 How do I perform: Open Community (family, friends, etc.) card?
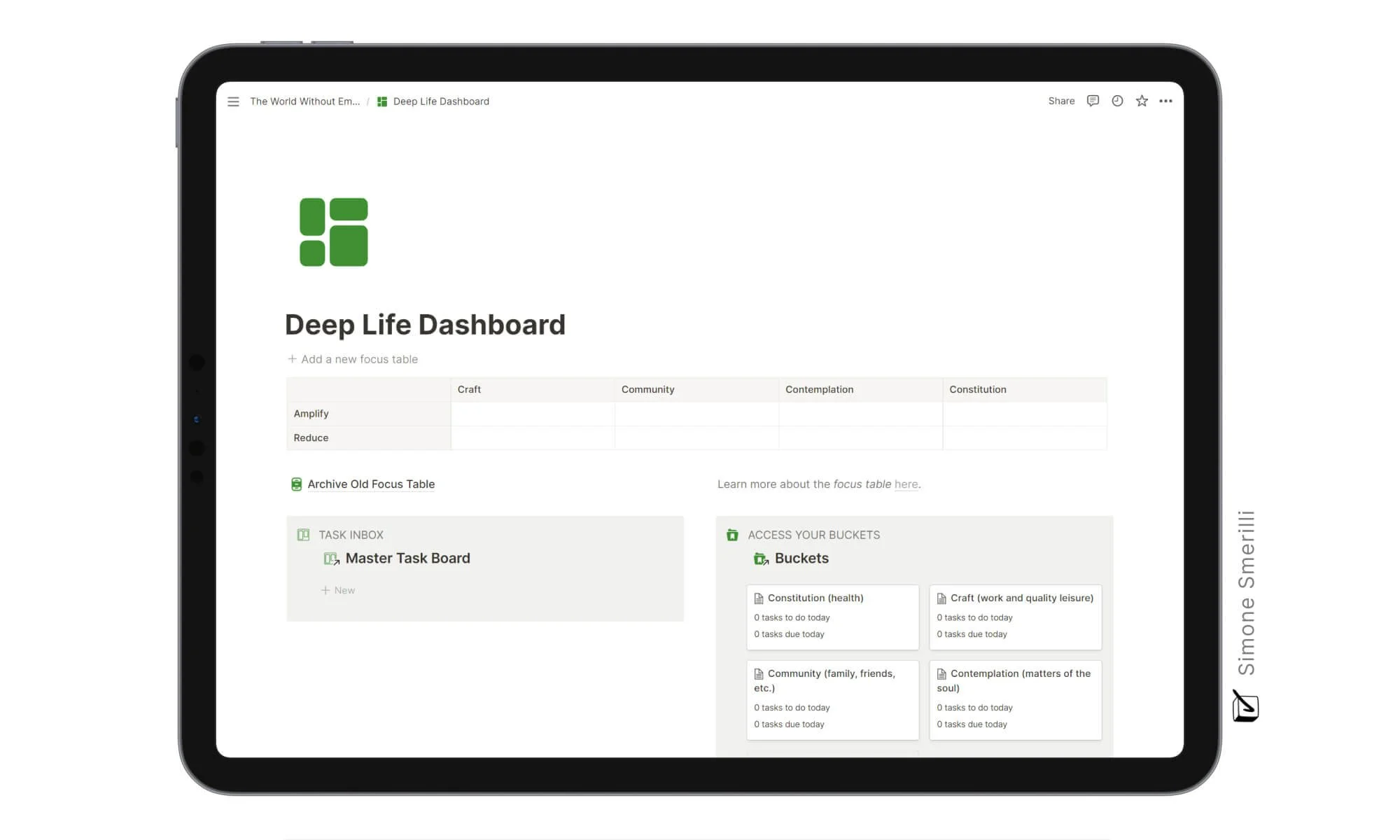coord(832,700)
